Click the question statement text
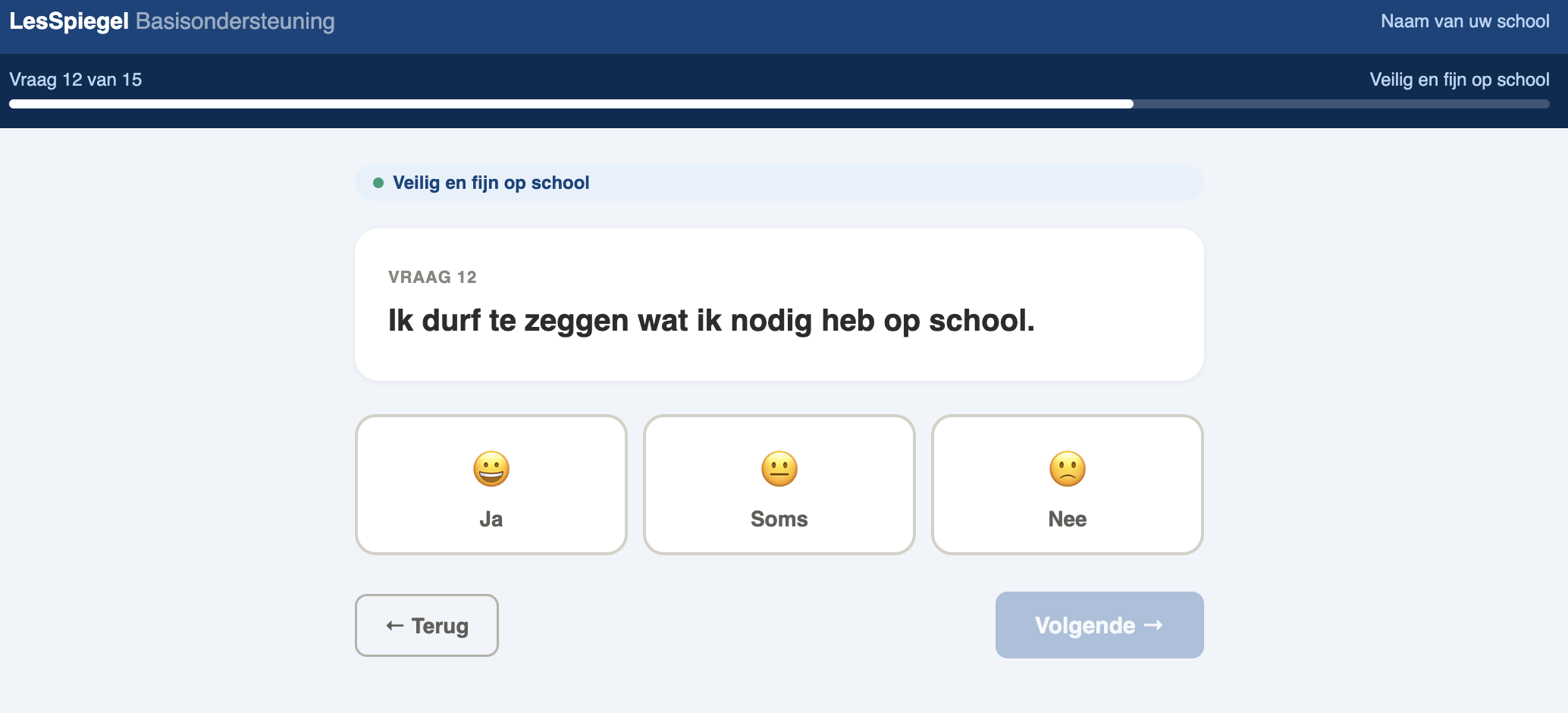 pos(711,320)
